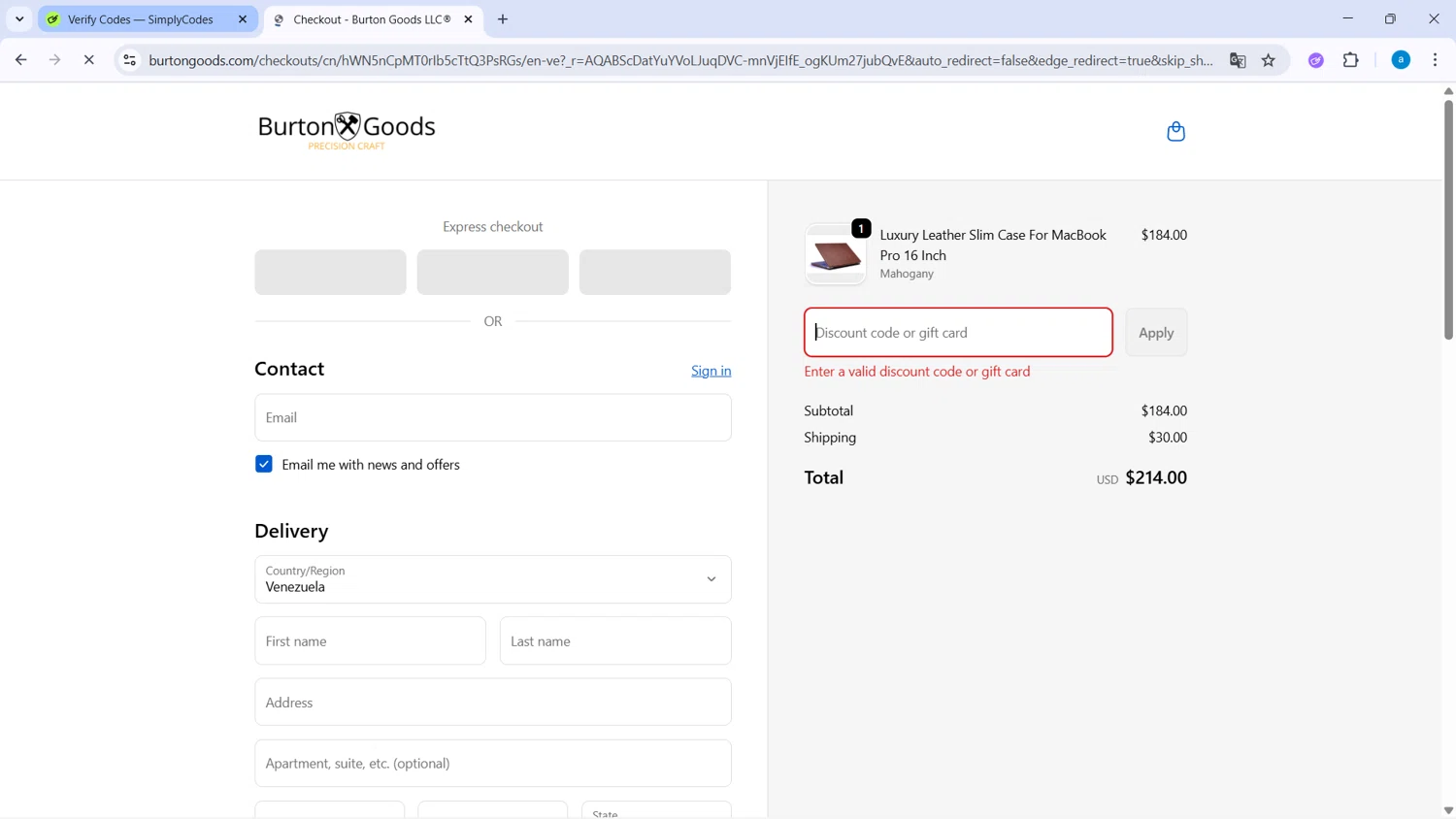Image resolution: width=1456 pixels, height=819 pixels.
Task: Bookmark this page with star icon
Action: [1269, 60]
